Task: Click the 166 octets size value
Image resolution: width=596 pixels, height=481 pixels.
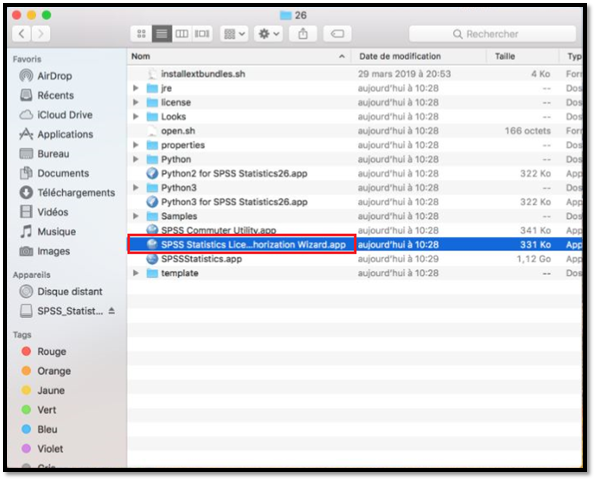Action: [528, 131]
